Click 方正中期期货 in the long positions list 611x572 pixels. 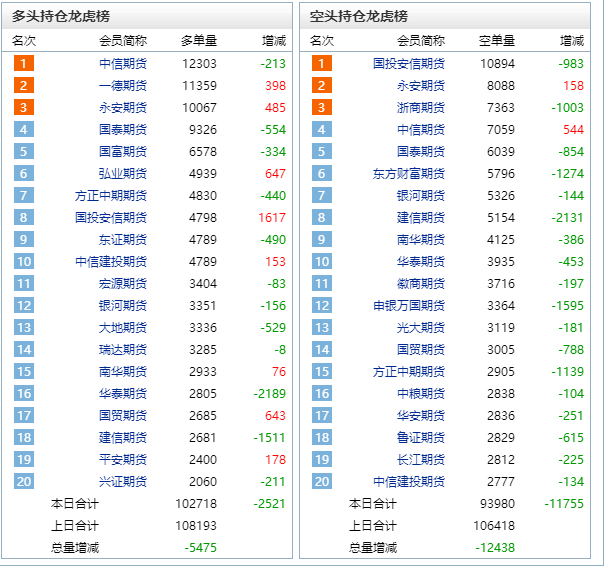pos(111,196)
